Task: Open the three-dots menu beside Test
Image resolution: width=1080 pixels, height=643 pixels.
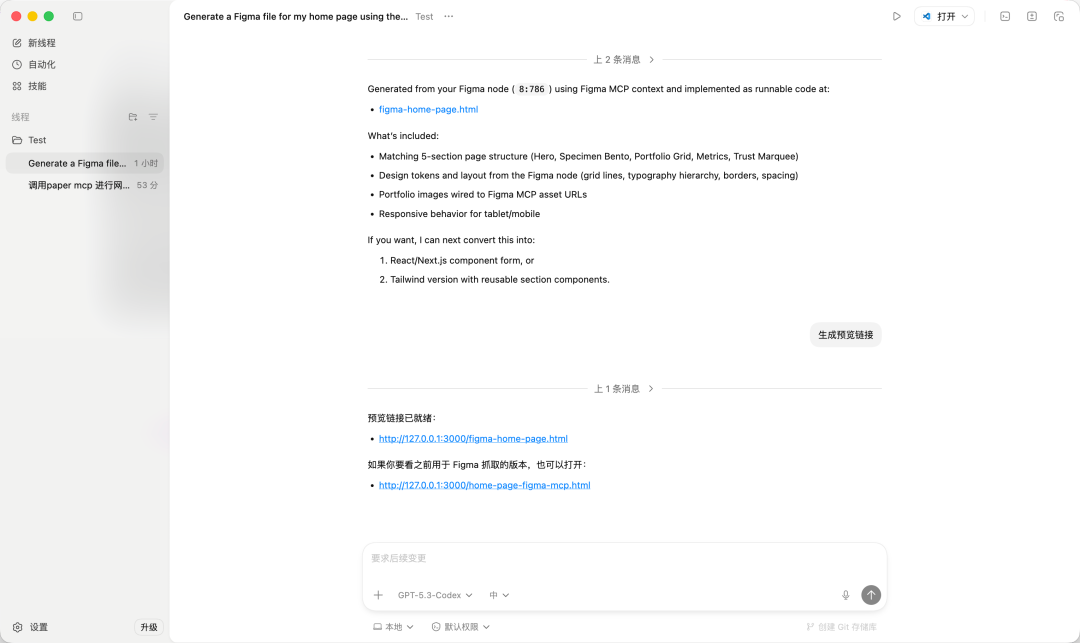Action: pyautogui.click(x=448, y=17)
